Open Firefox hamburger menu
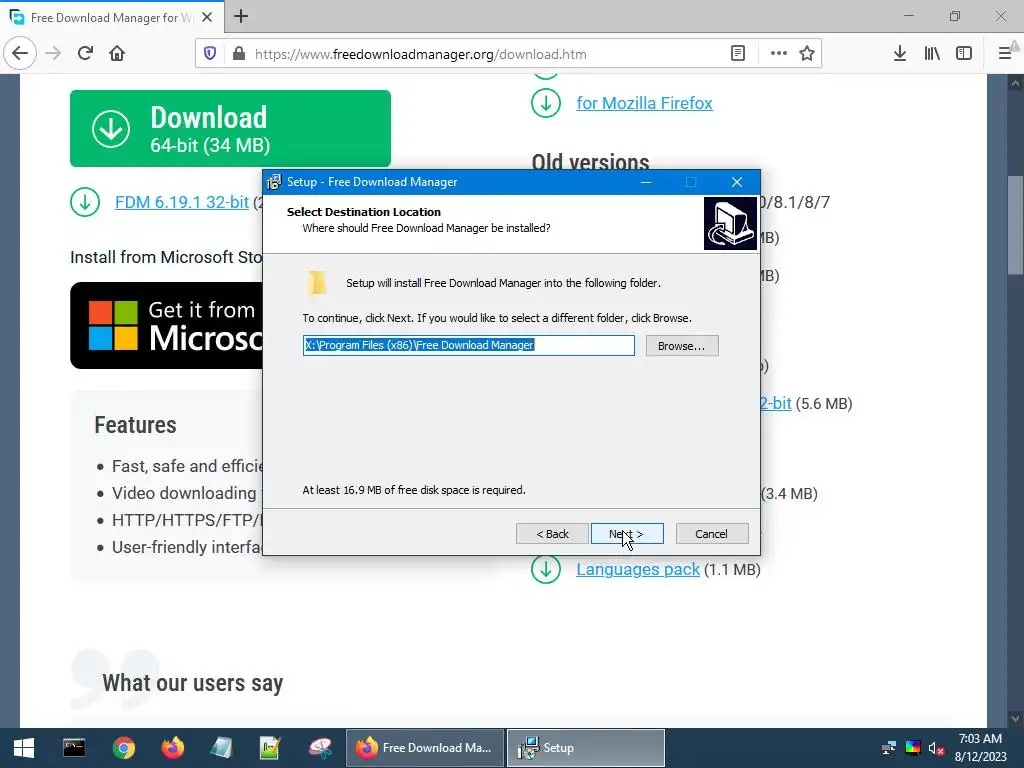 [1005, 54]
